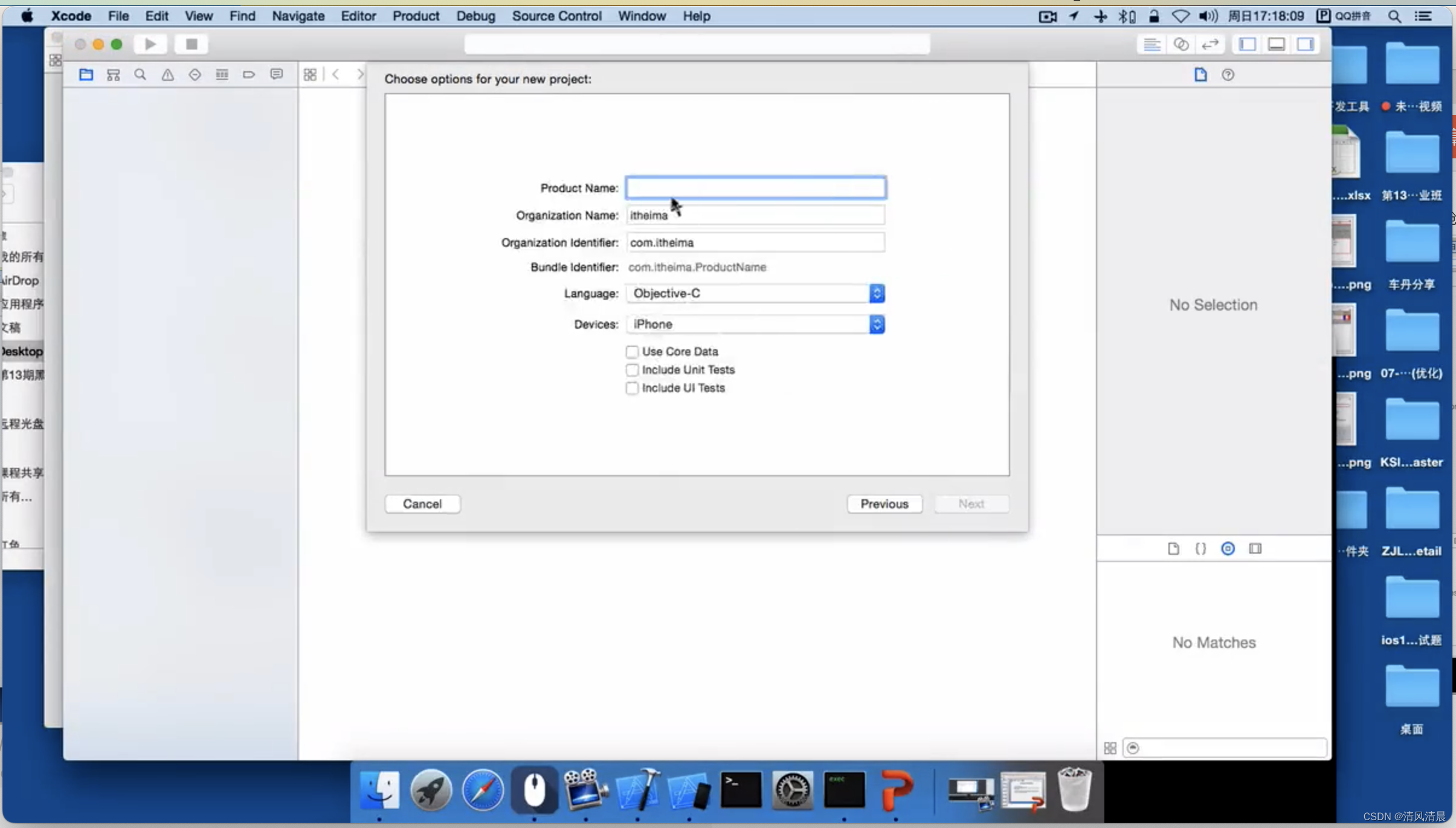This screenshot has height=828, width=1456.
Task: Open the Source Control menu
Action: [x=556, y=16]
